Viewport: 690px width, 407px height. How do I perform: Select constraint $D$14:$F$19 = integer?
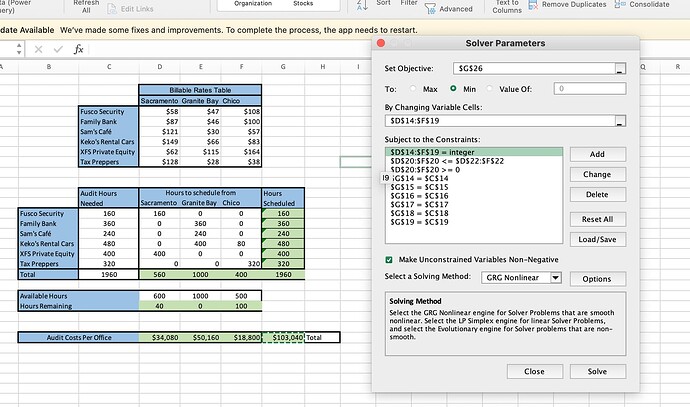point(474,152)
